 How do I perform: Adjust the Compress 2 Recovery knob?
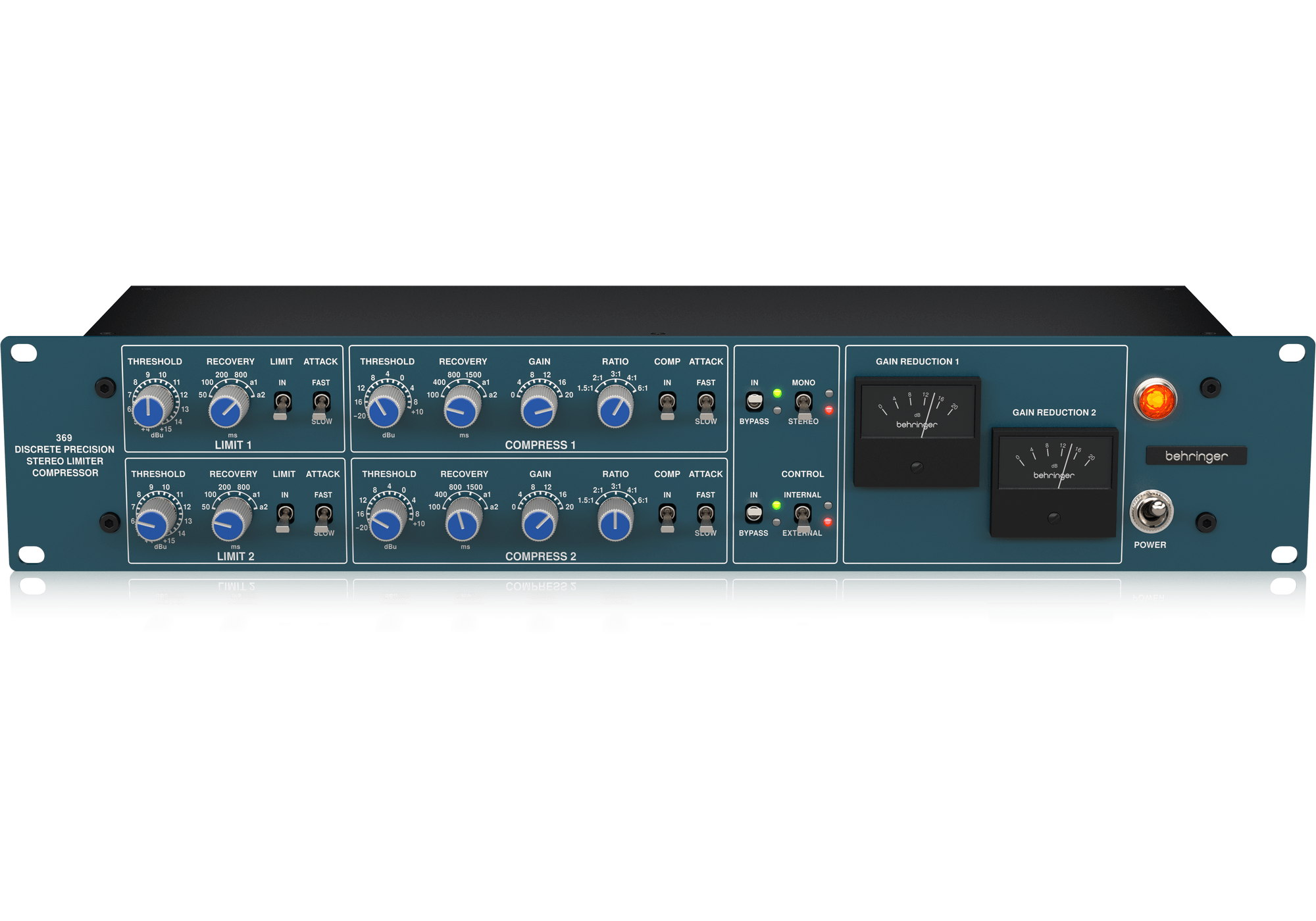point(463,519)
